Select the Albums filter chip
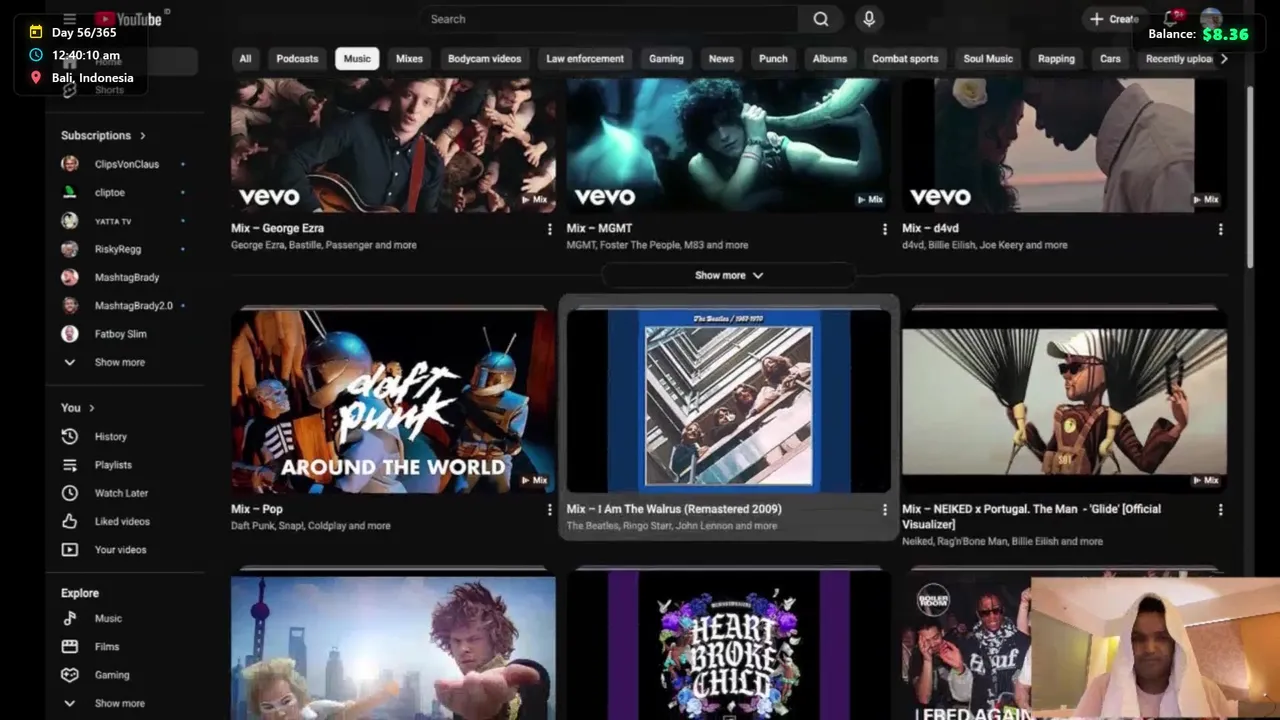Image resolution: width=1280 pixels, height=720 pixels. pos(829,58)
